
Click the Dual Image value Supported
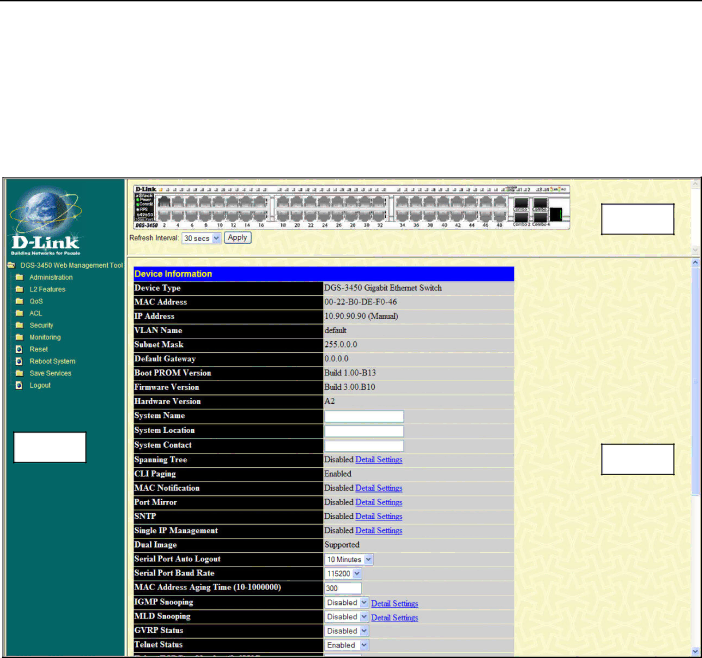342,545
